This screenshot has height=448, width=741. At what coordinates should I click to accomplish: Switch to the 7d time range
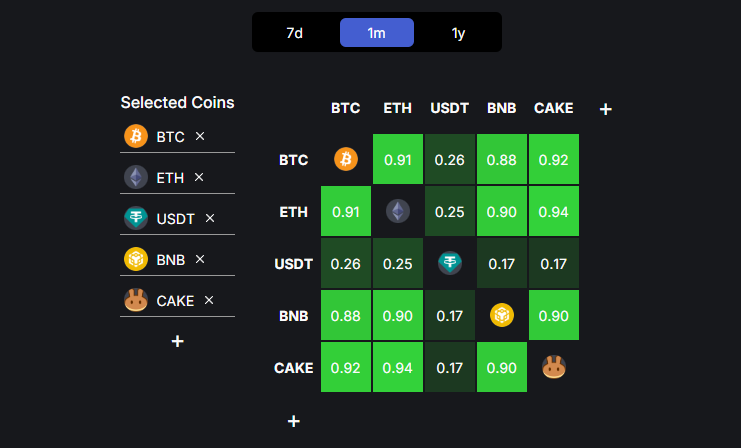click(294, 33)
